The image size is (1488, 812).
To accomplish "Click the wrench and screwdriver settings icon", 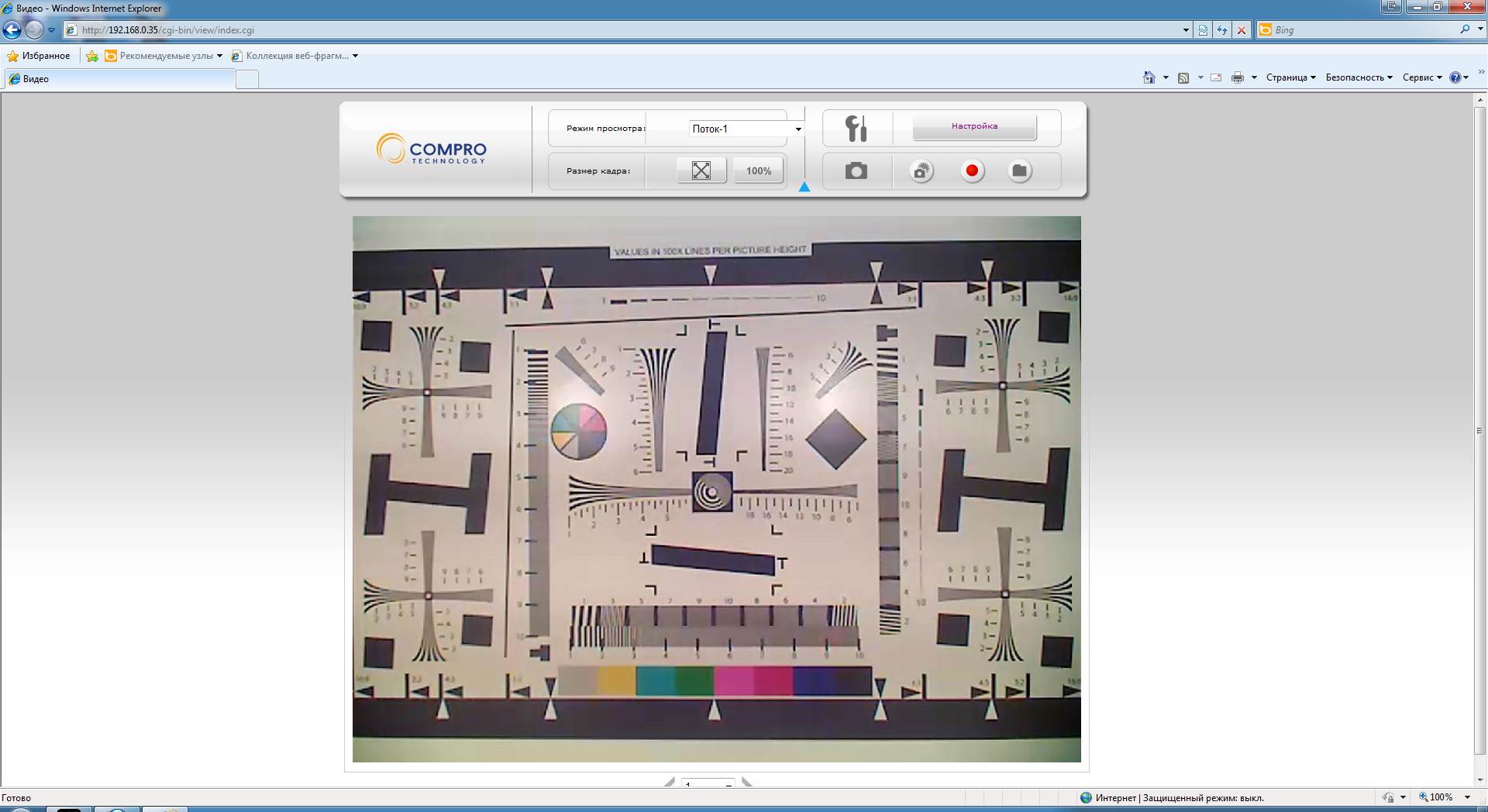I will 856,129.
